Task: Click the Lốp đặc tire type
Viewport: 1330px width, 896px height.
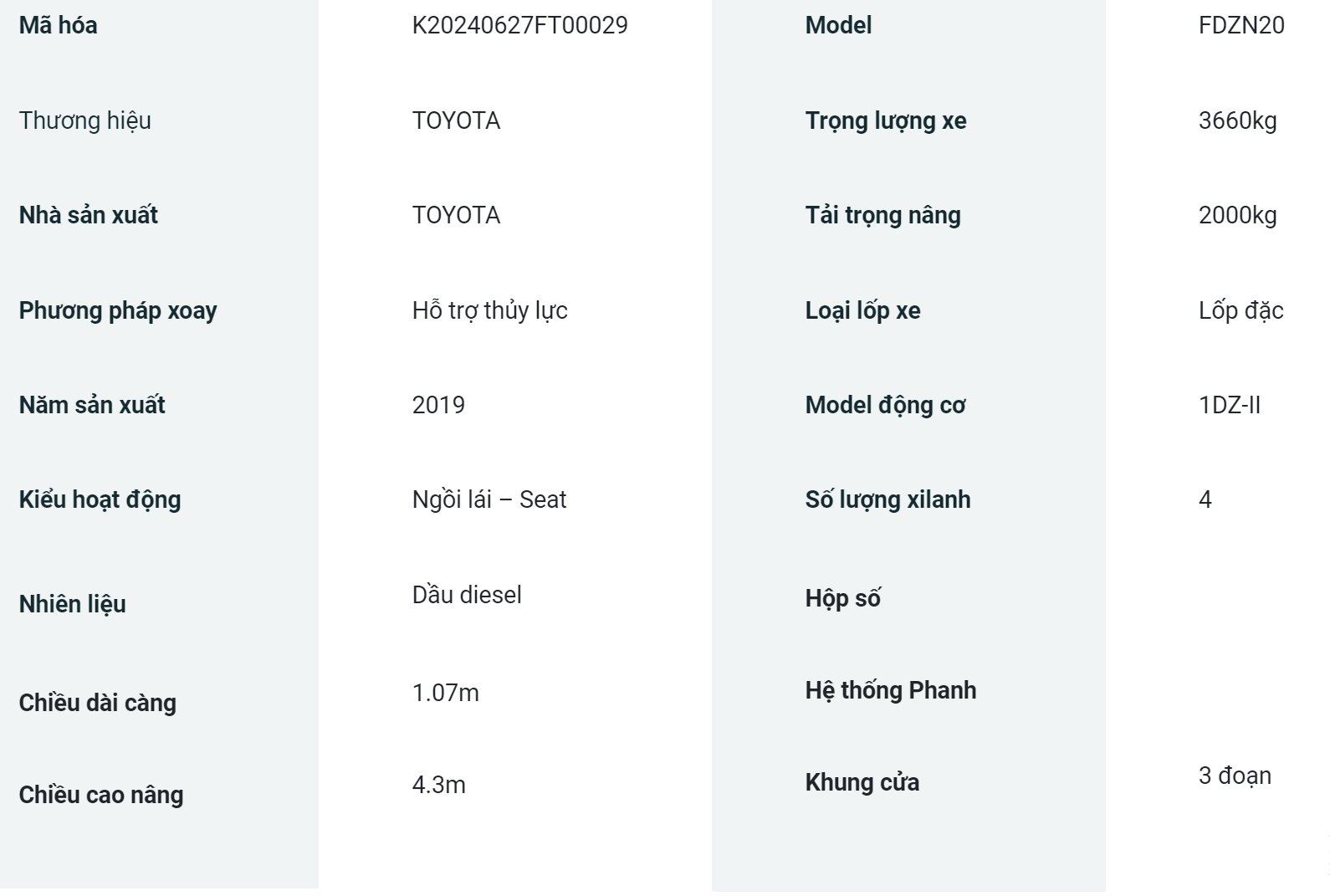Action: coord(1240,310)
